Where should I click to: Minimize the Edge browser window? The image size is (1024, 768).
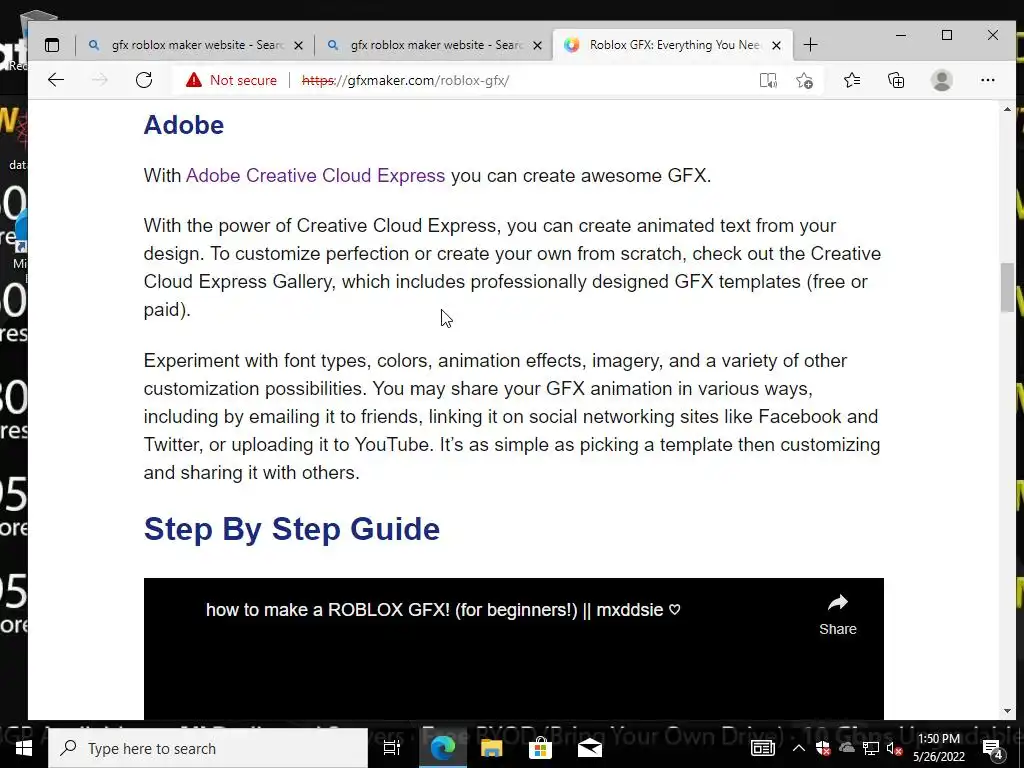(x=901, y=35)
